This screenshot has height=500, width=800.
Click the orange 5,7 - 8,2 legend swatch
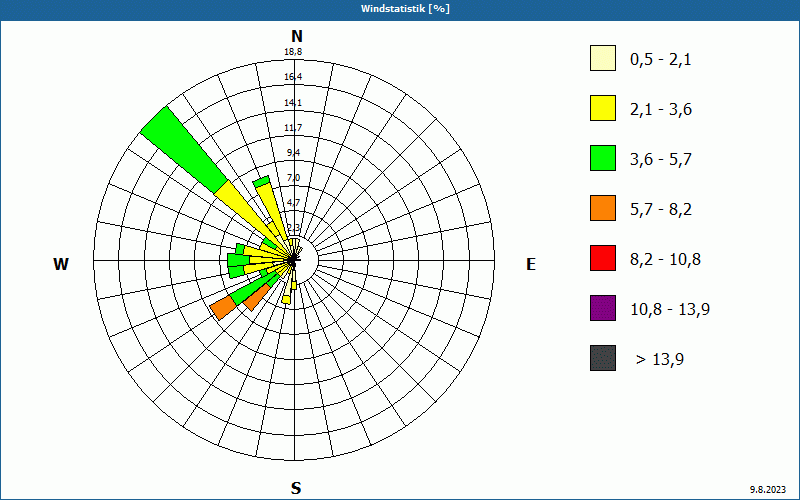click(x=603, y=208)
